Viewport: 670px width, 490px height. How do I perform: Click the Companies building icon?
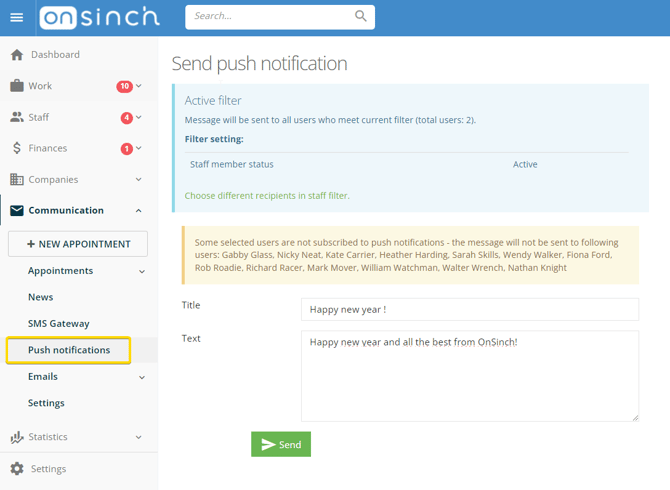point(17,179)
